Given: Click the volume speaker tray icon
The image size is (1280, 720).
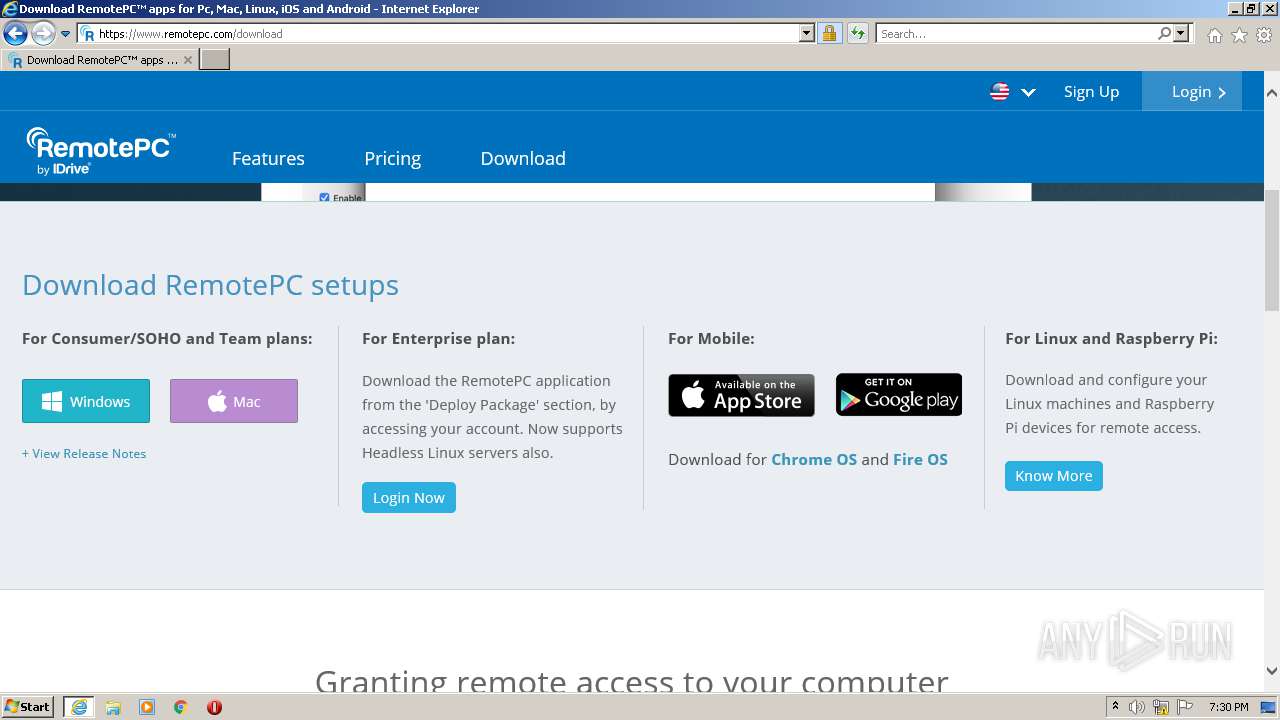Looking at the screenshot, I should pyautogui.click(x=1137, y=707).
